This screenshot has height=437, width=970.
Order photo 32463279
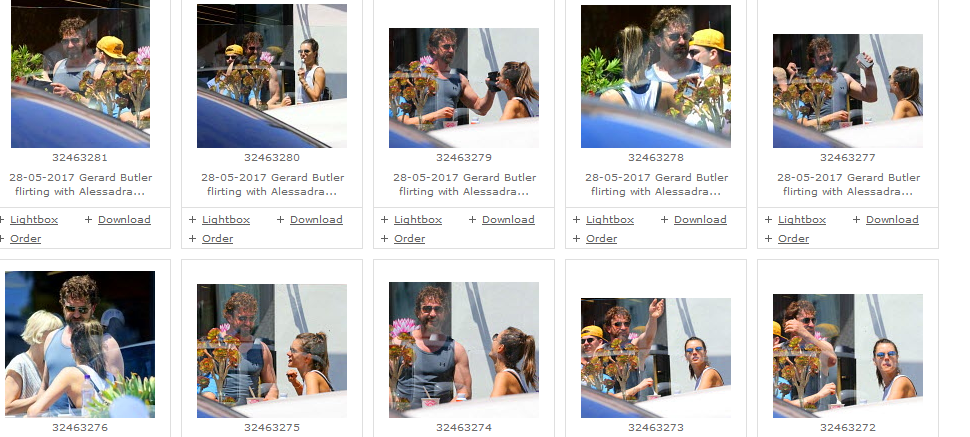(410, 239)
